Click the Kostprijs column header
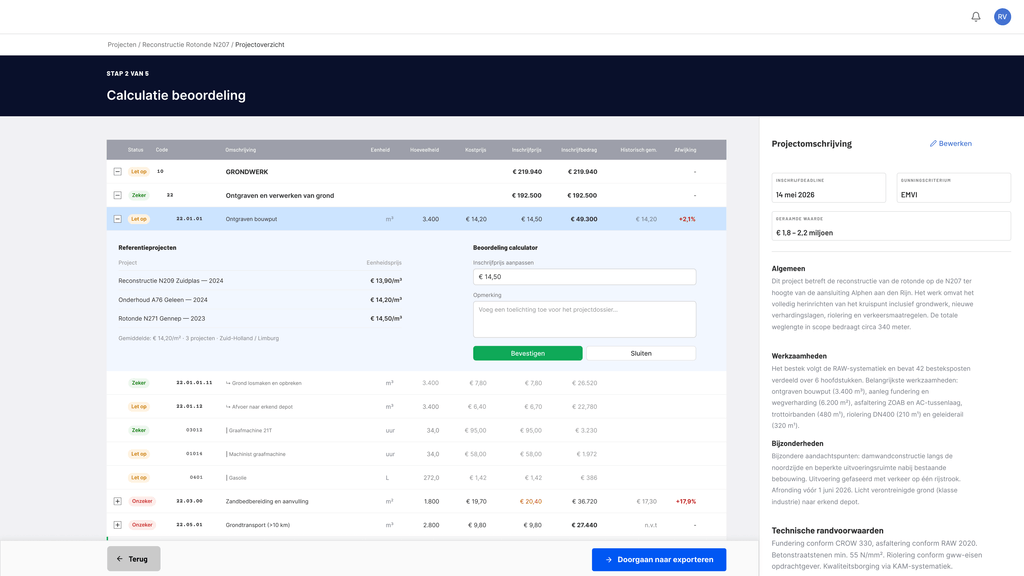This screenshot has width=1024, height=576. pos(475,150)
